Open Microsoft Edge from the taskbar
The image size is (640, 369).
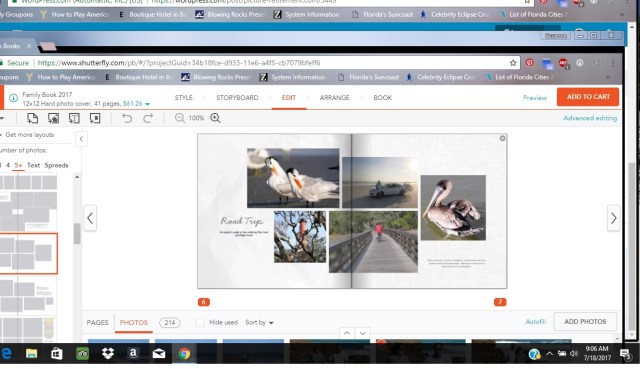[6, 353]
